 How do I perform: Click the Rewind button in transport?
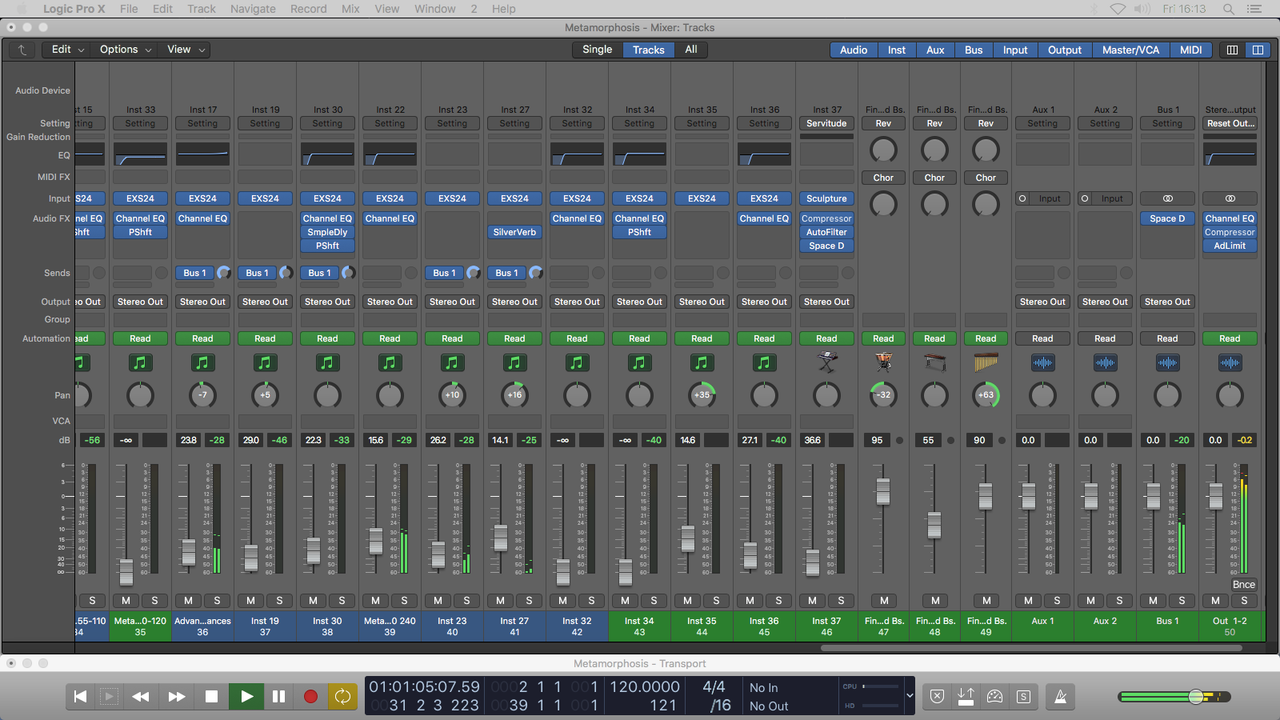coord(141,696)
